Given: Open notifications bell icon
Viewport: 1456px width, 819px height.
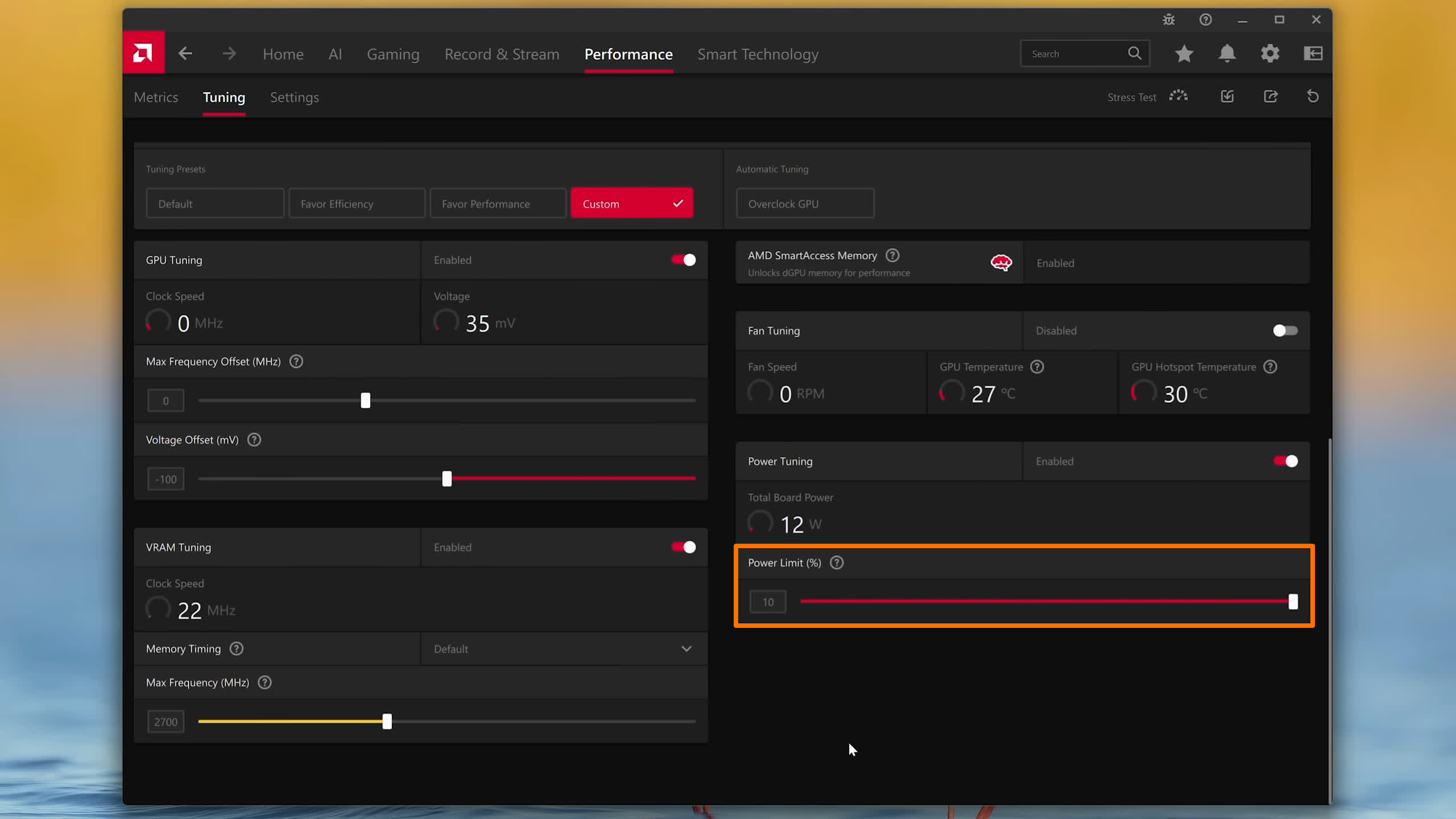Looking at the screenshot, I should [1227, 53].
